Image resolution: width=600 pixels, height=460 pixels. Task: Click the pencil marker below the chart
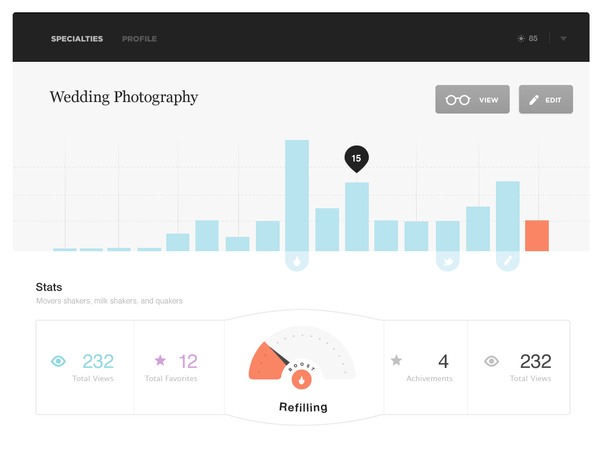[x=508, y=261]
